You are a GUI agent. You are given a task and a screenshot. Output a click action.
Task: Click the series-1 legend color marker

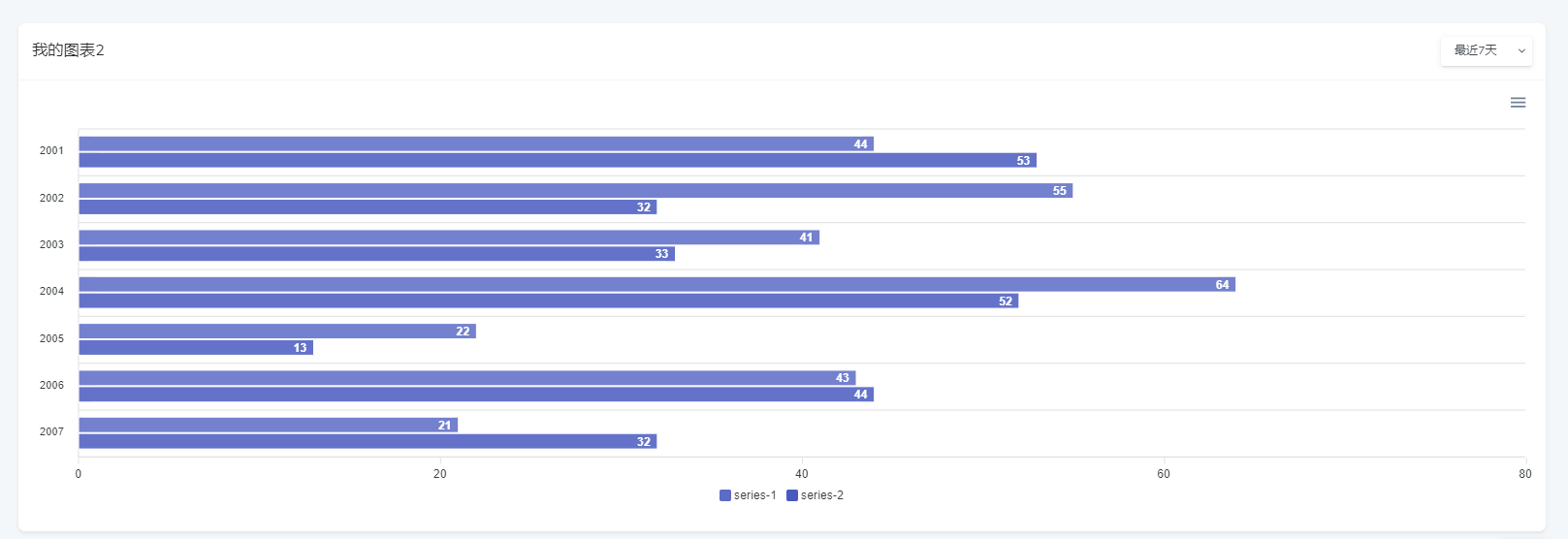point(725,495)
